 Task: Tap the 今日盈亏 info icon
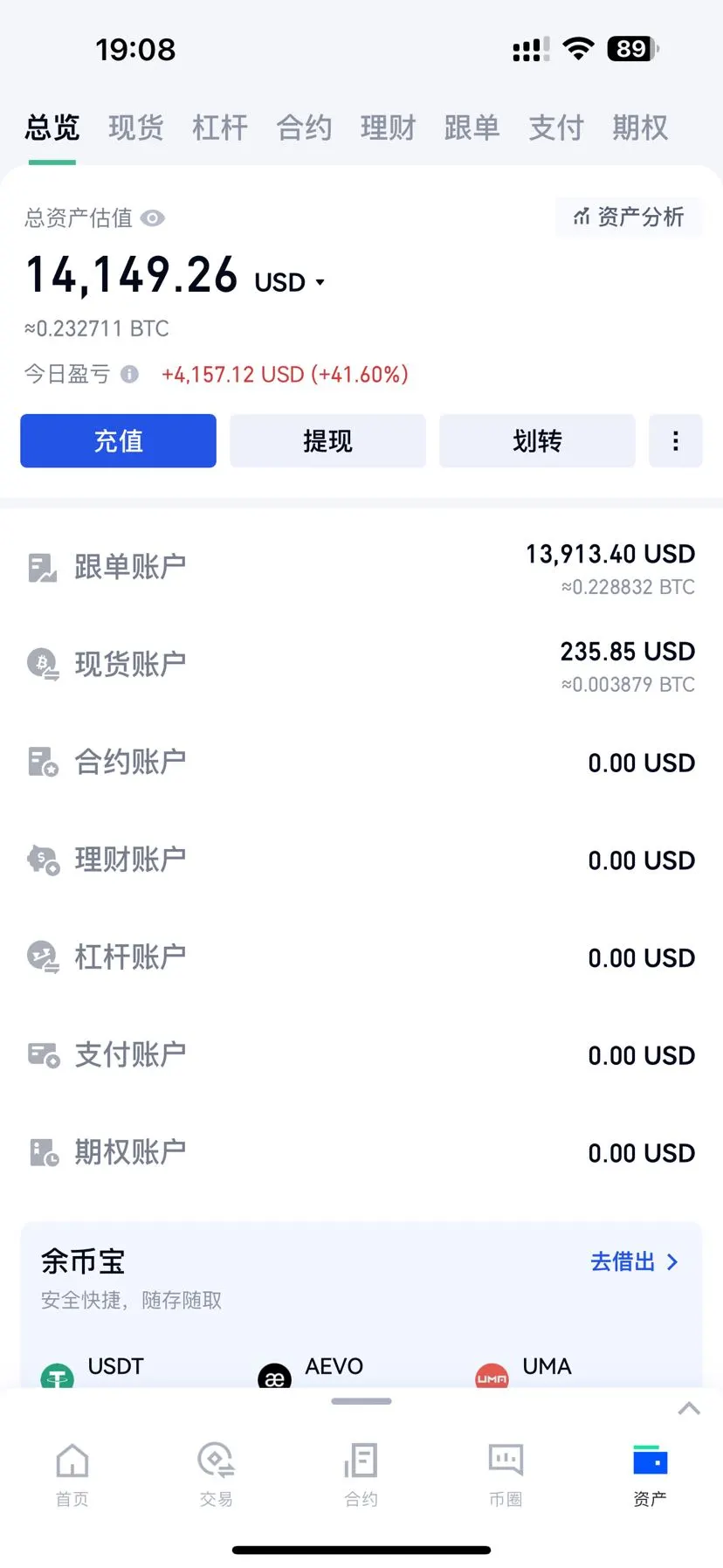129,375
